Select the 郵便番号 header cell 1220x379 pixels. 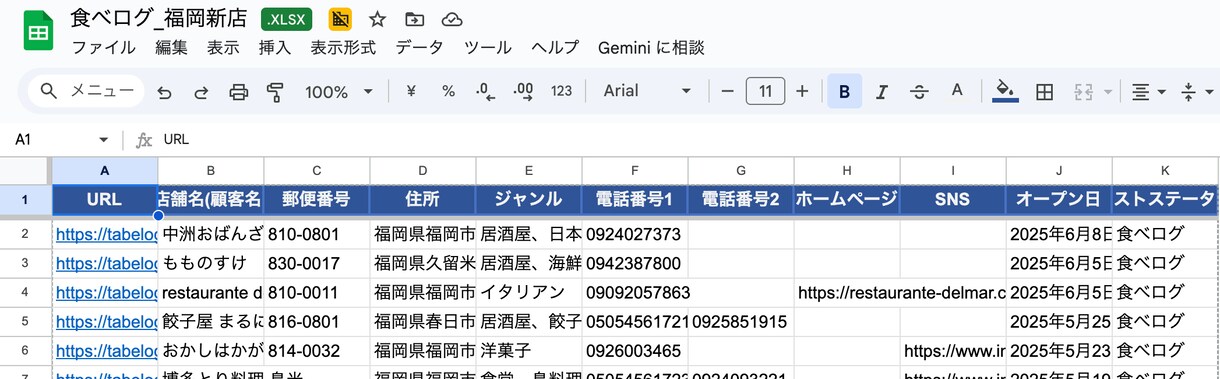point(317,199)
